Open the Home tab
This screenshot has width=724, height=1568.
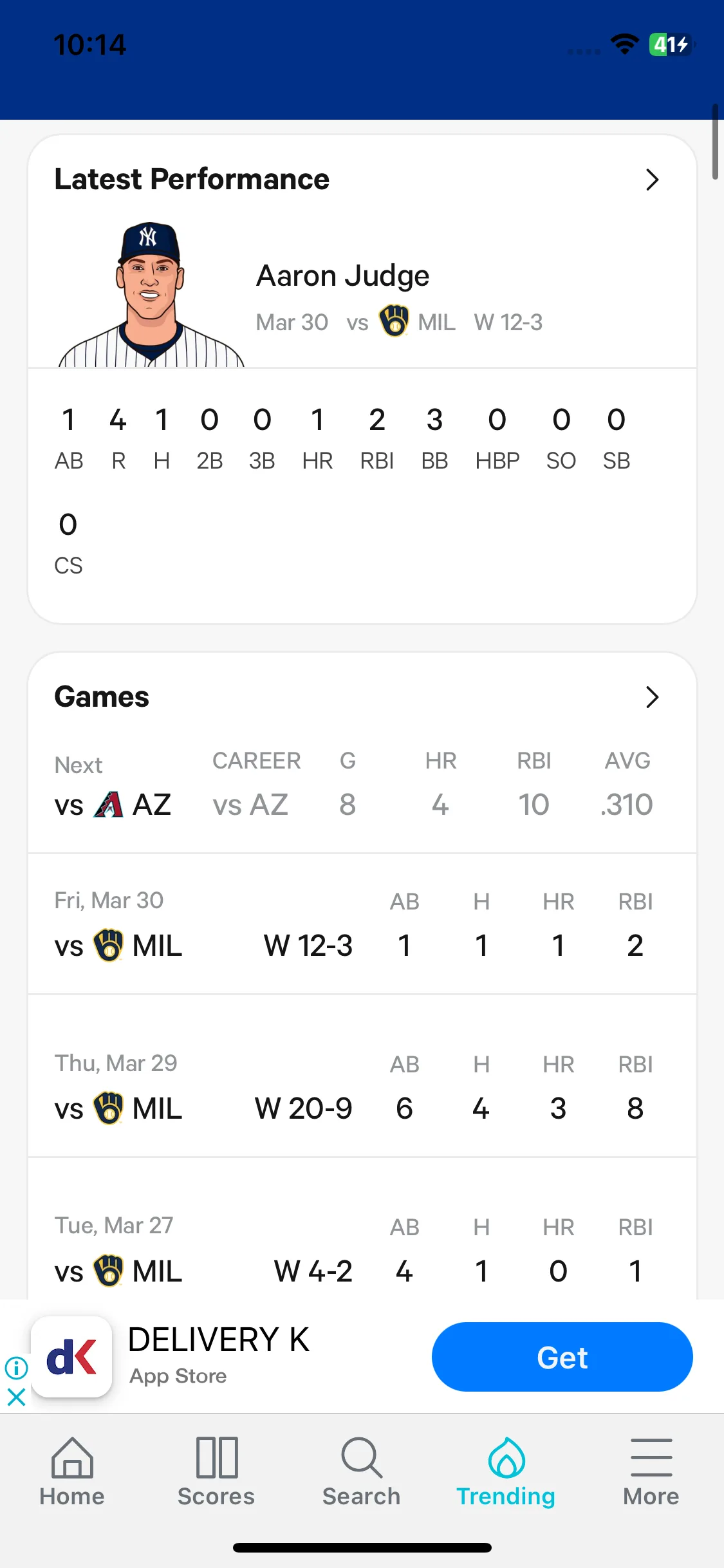coord(72,1471)
